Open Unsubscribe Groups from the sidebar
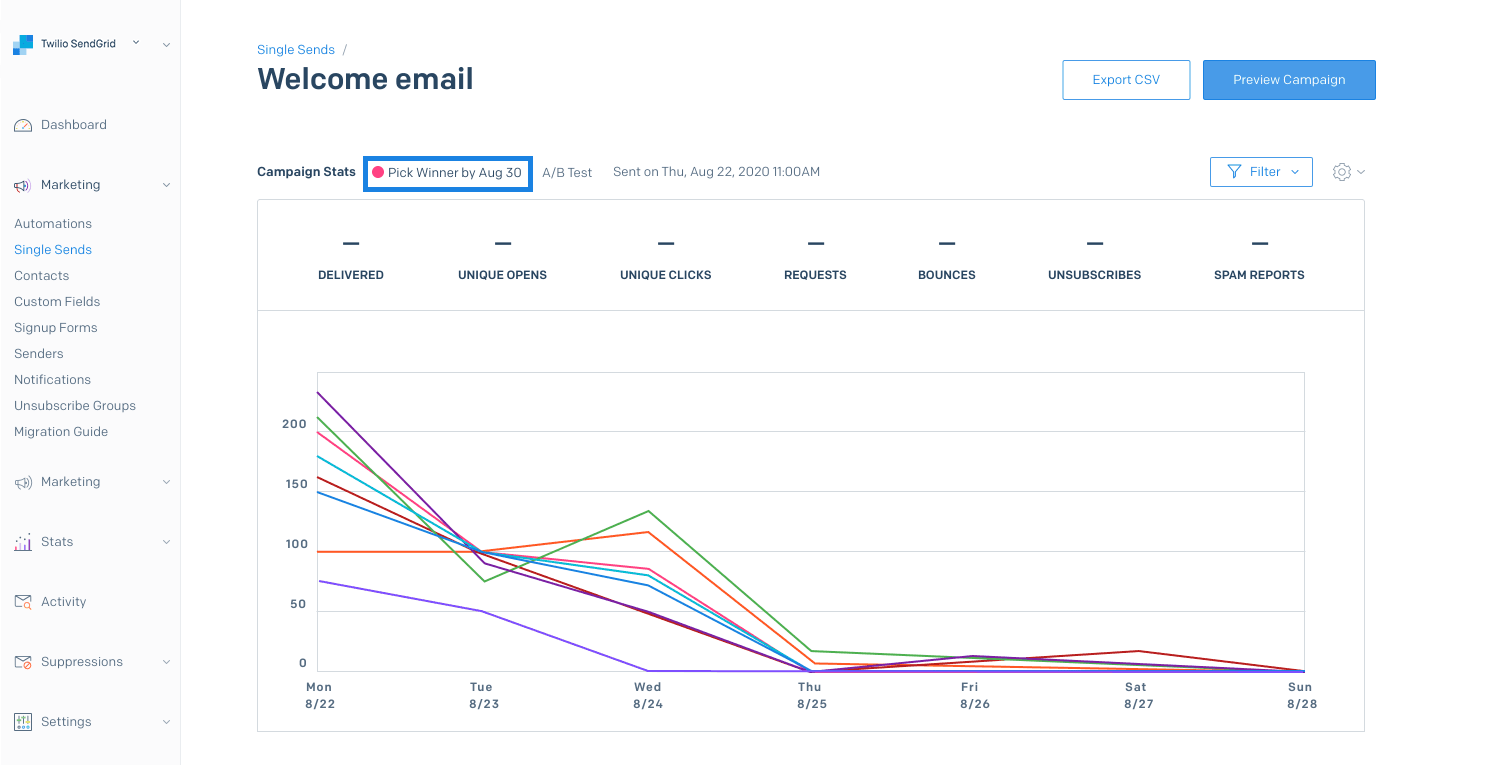 click(75, 405)
